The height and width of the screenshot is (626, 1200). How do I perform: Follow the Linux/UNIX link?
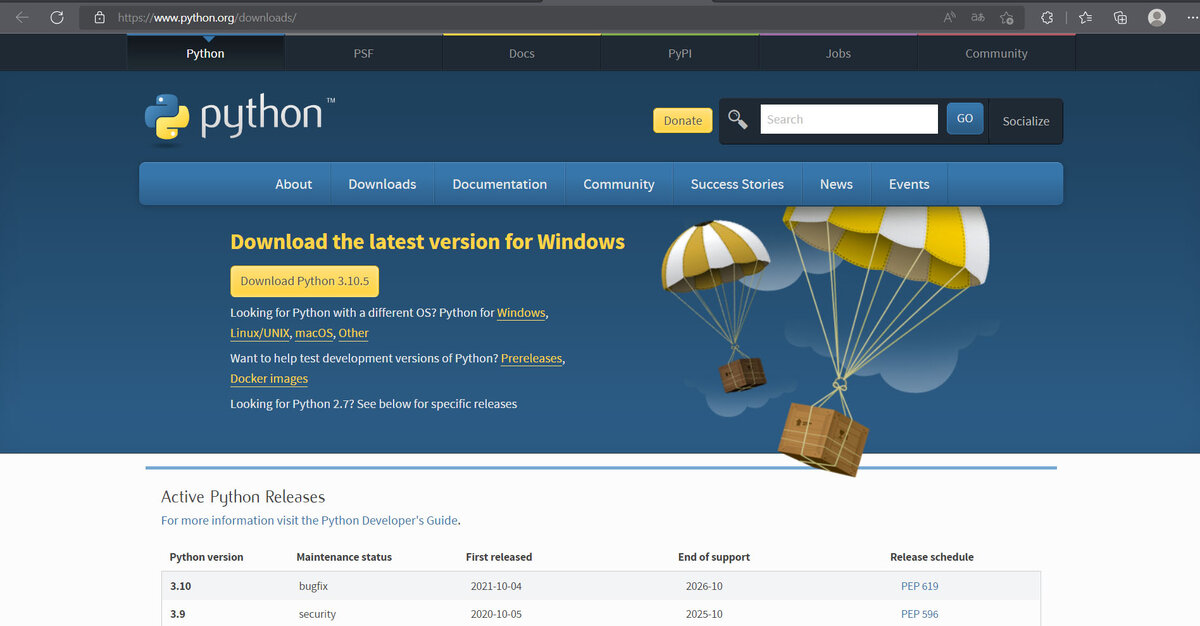pos(260,333)
